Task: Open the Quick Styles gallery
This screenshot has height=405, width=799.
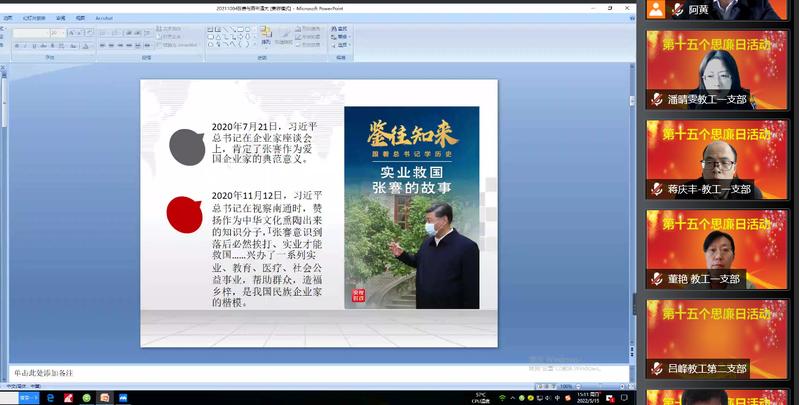Action: coord(283,36)
